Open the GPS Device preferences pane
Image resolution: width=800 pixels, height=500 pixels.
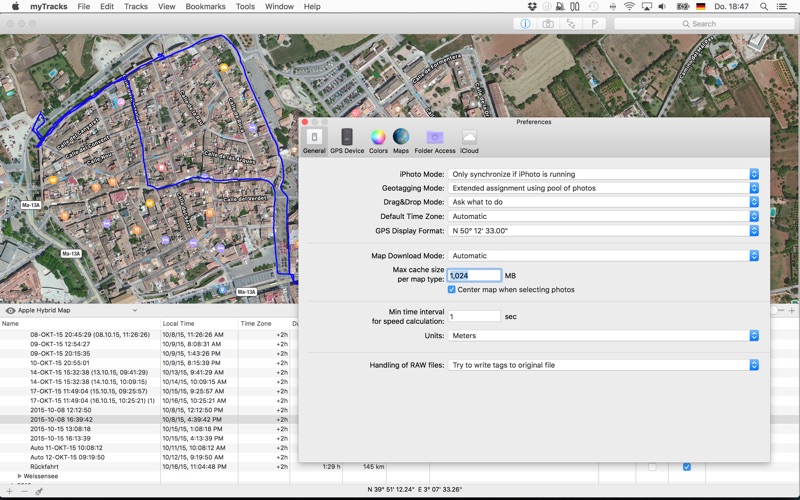tap(347, 141)
